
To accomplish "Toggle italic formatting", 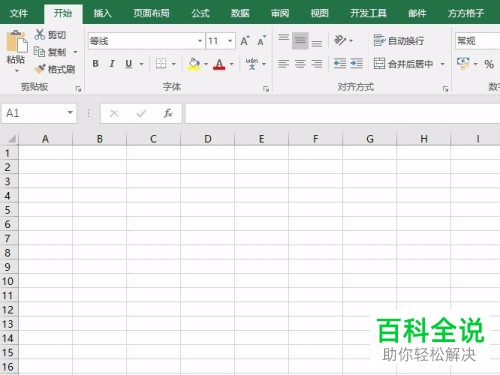I will (x=112, y=63).
